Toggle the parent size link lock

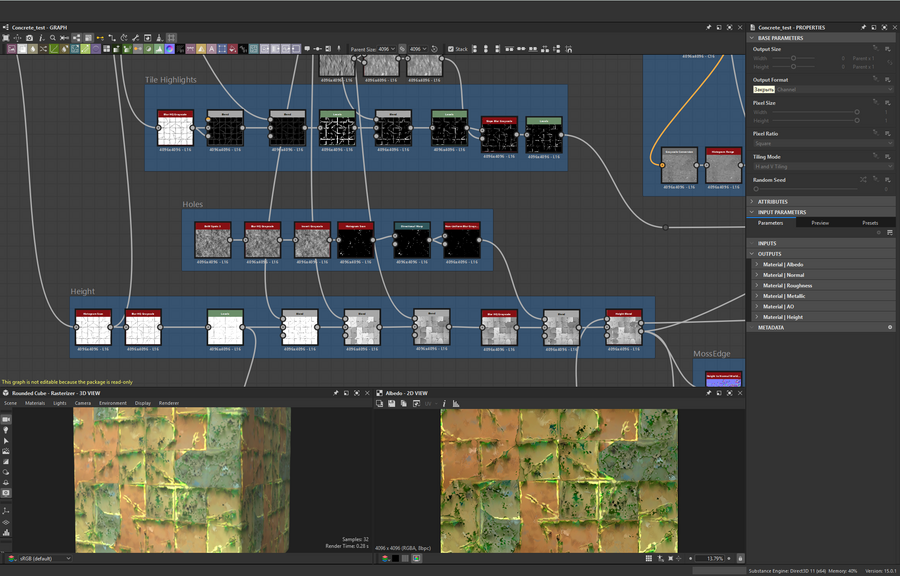point(403,48)
